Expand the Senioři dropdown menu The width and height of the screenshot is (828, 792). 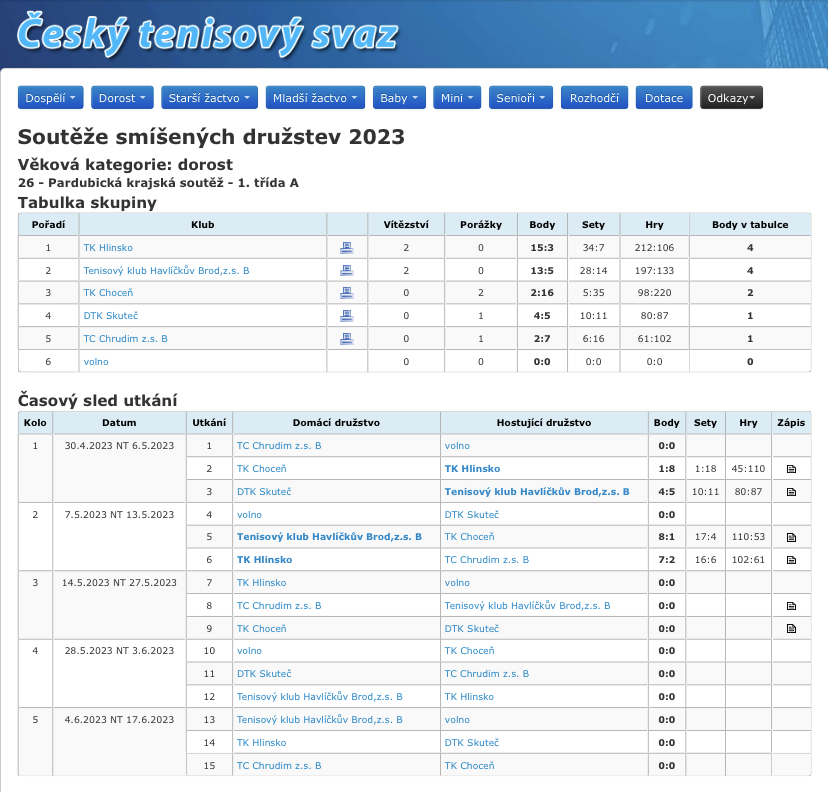521,98
